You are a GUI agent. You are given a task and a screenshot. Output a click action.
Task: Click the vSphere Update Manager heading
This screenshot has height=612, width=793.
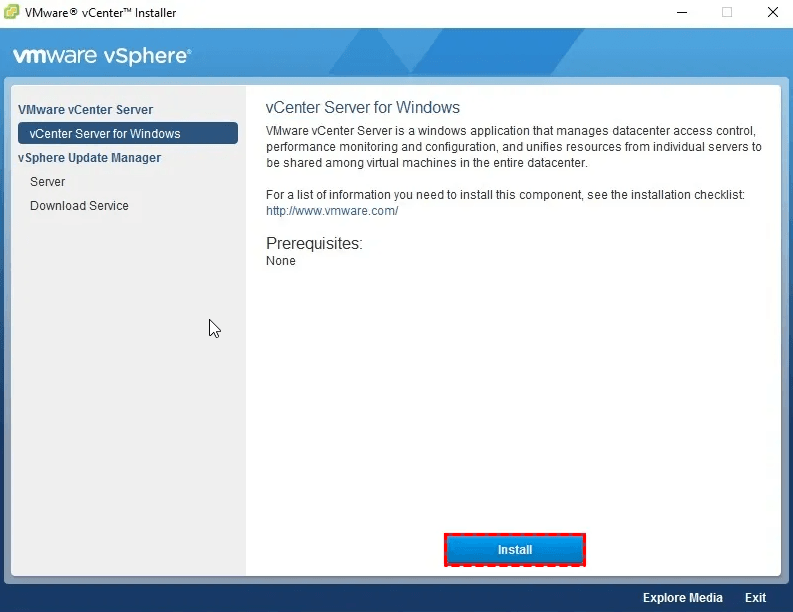90,158
